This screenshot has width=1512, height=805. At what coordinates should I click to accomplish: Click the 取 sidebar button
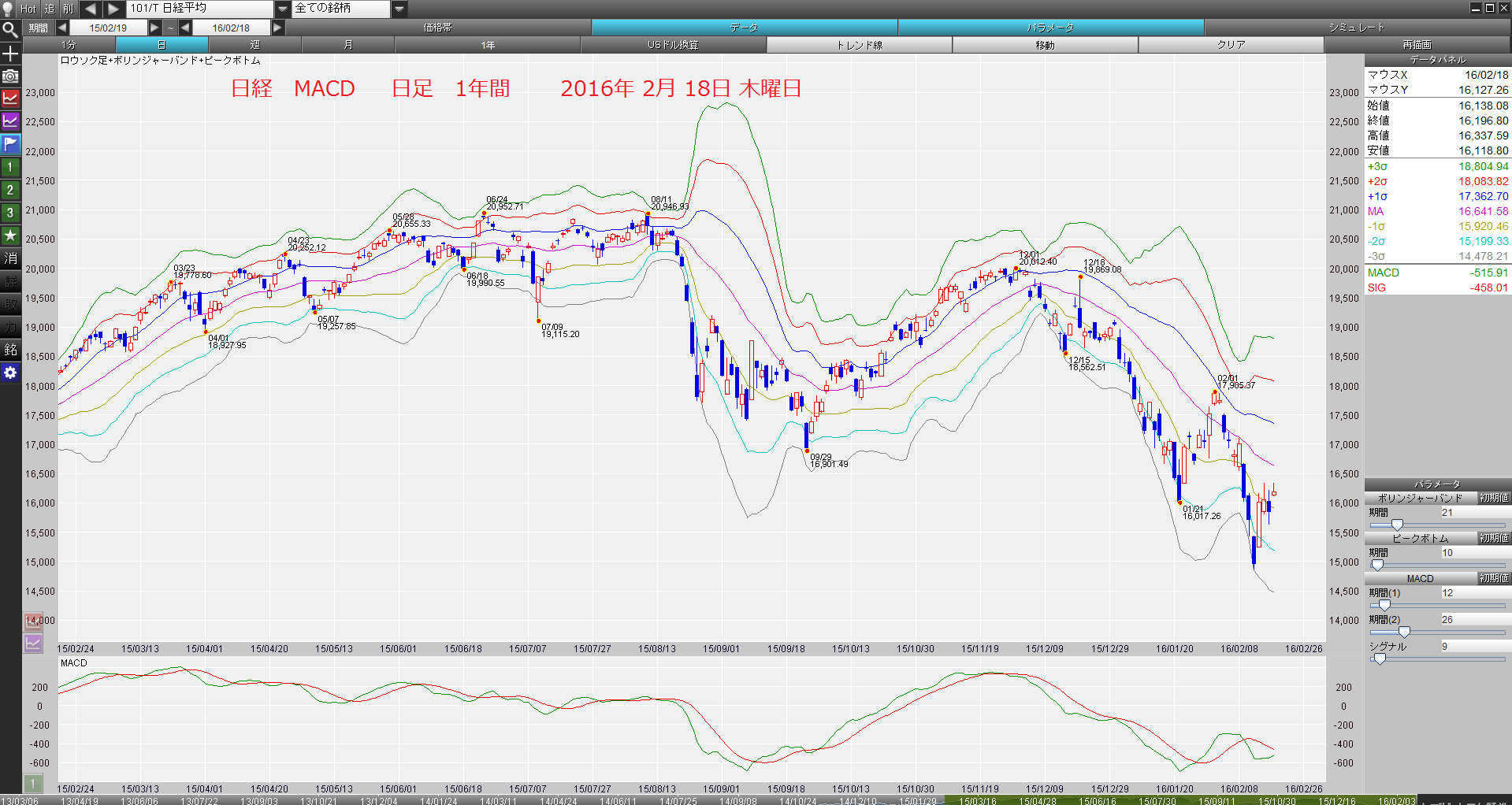(x=10, y=303)
